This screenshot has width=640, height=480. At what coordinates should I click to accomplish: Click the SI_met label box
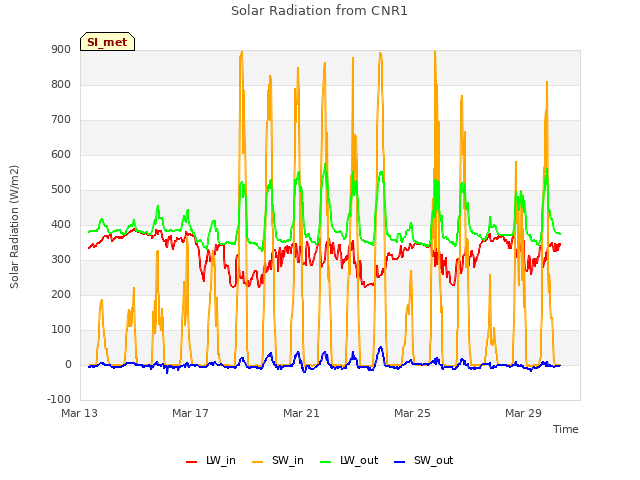coord(107,42)
